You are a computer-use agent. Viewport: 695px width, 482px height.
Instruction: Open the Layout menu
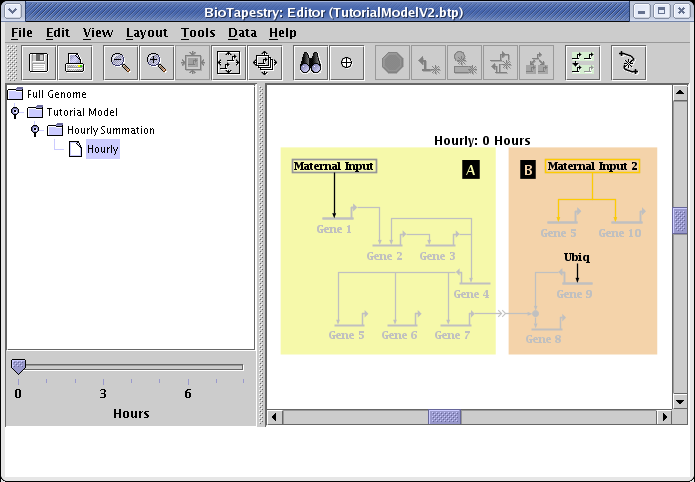147,32
